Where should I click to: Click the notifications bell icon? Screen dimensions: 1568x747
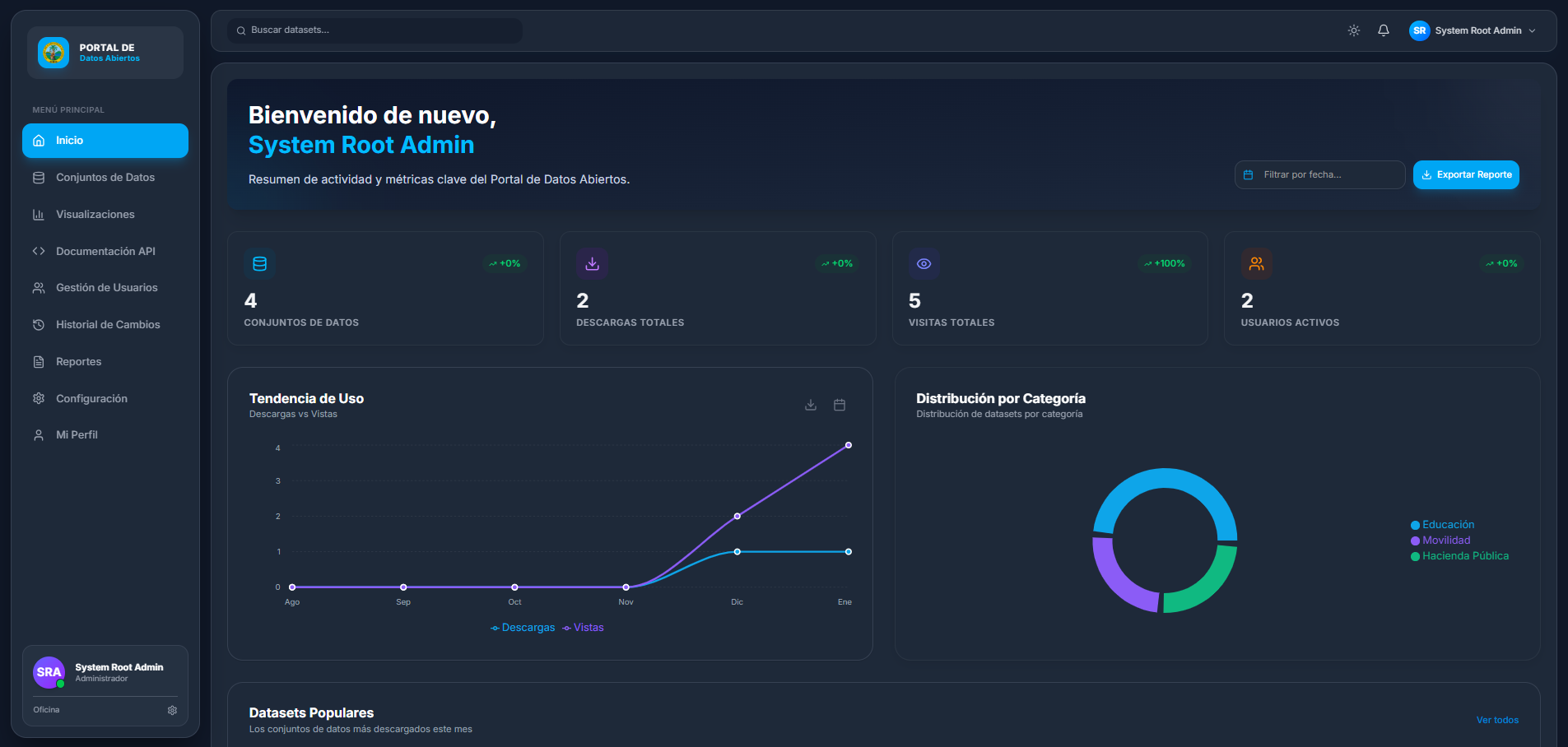1384,30
